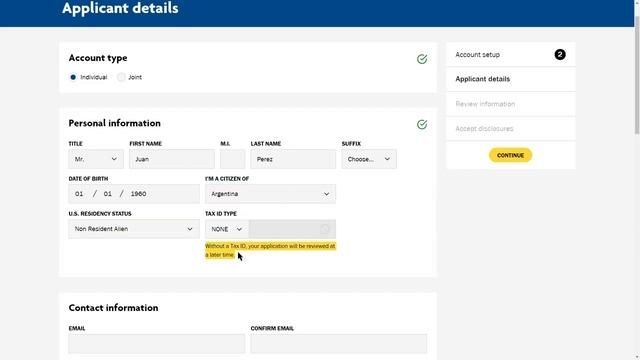640x360 pixels.
Task: Open the Tax ID Type dropdown showing NONE
Action: point(227,229)
